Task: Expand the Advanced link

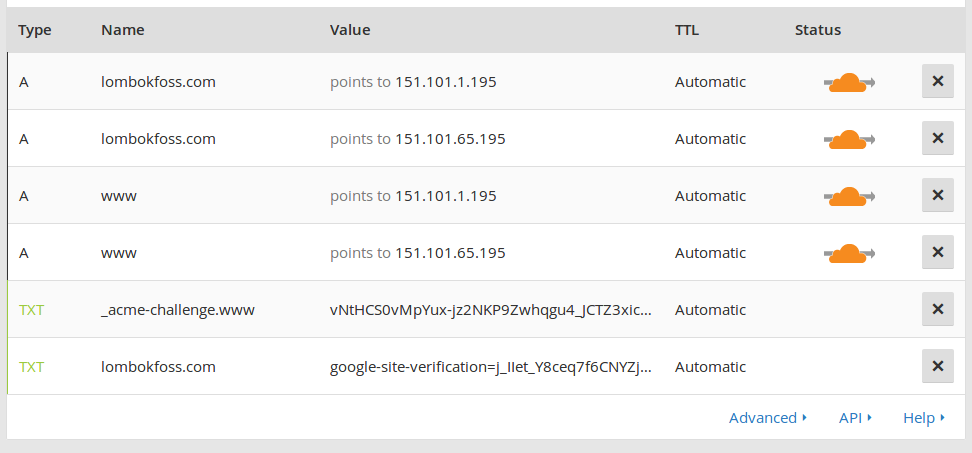Action: (x=768, y=418)
